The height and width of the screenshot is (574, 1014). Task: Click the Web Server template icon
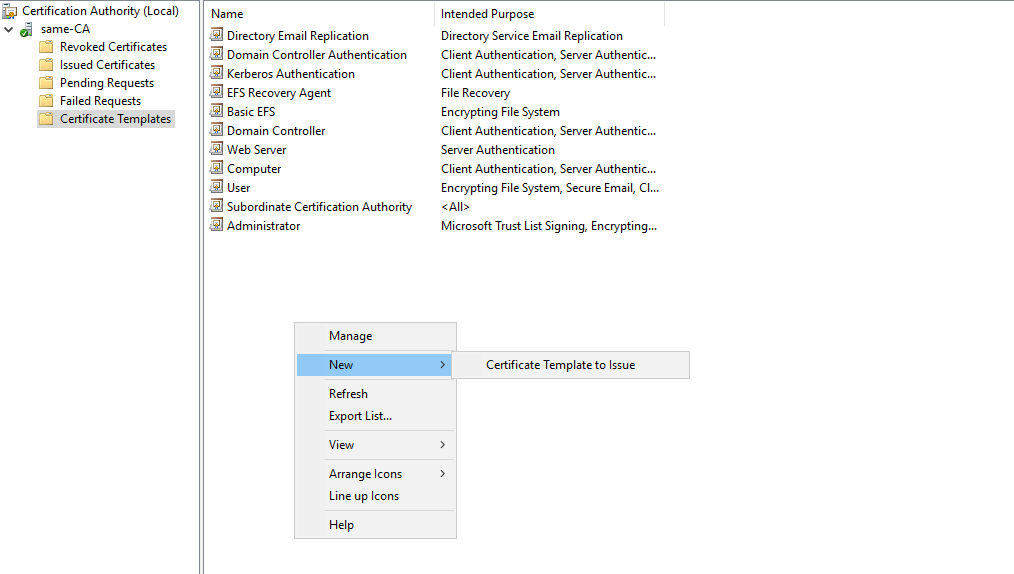(x=217, y=149)
